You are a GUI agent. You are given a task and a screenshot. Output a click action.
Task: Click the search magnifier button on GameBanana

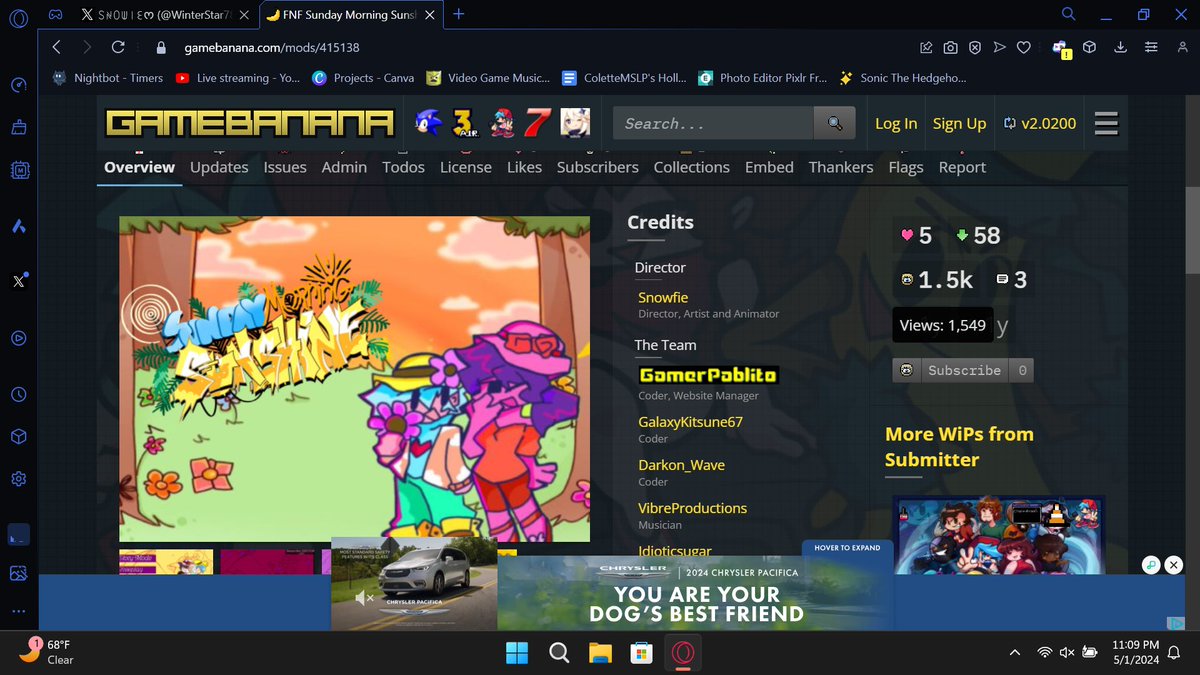(834, 124)
